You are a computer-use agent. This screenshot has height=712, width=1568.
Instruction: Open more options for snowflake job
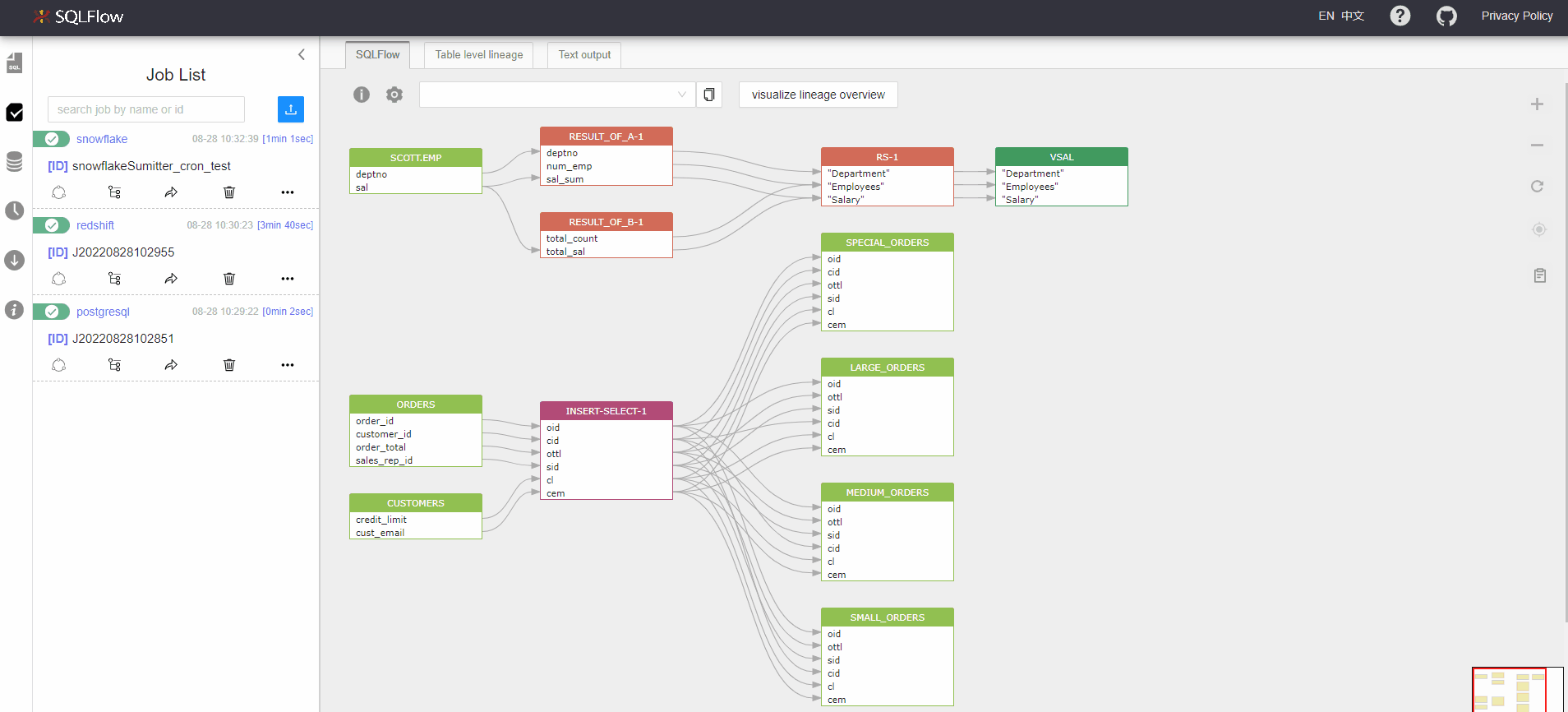[288, 192]
